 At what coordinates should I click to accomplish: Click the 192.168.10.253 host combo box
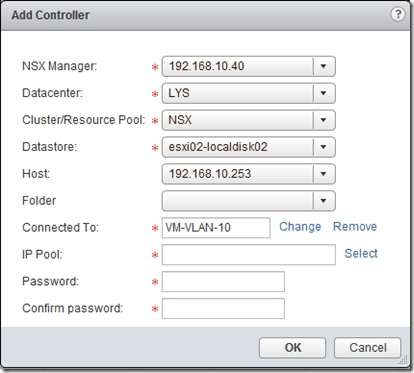click(x=248, y=174)
